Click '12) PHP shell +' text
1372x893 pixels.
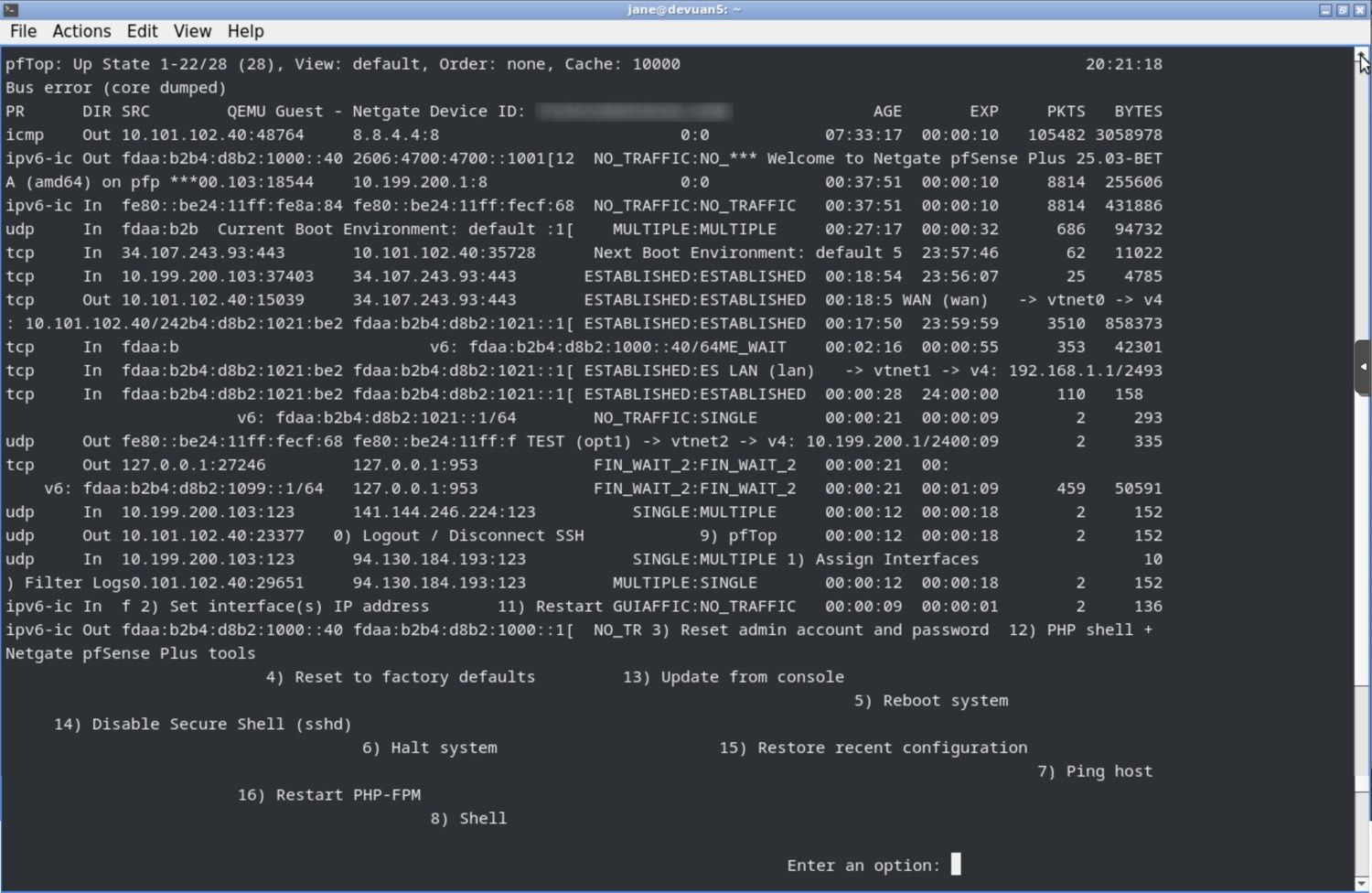pyautogui.click(x=1081, y=629)
